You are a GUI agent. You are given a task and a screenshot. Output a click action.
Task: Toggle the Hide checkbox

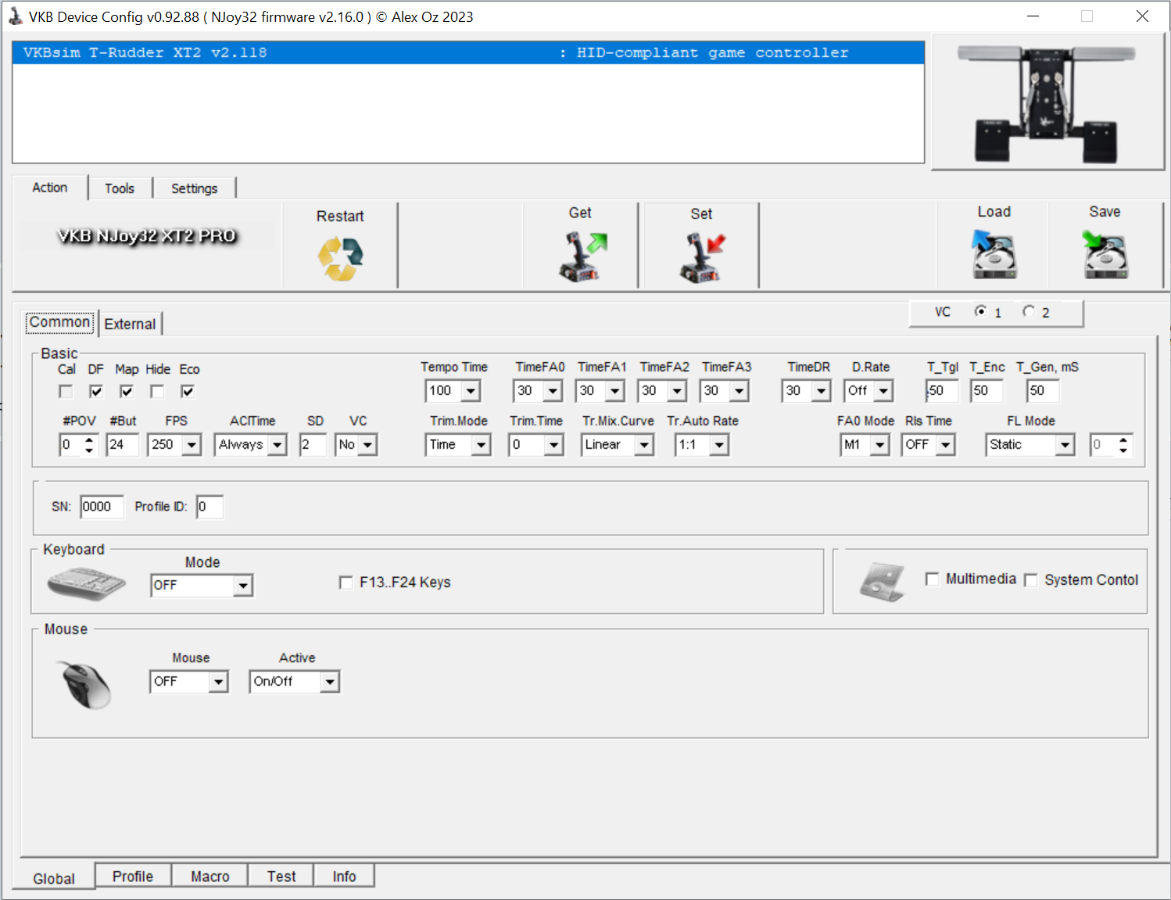pos(157,391)
